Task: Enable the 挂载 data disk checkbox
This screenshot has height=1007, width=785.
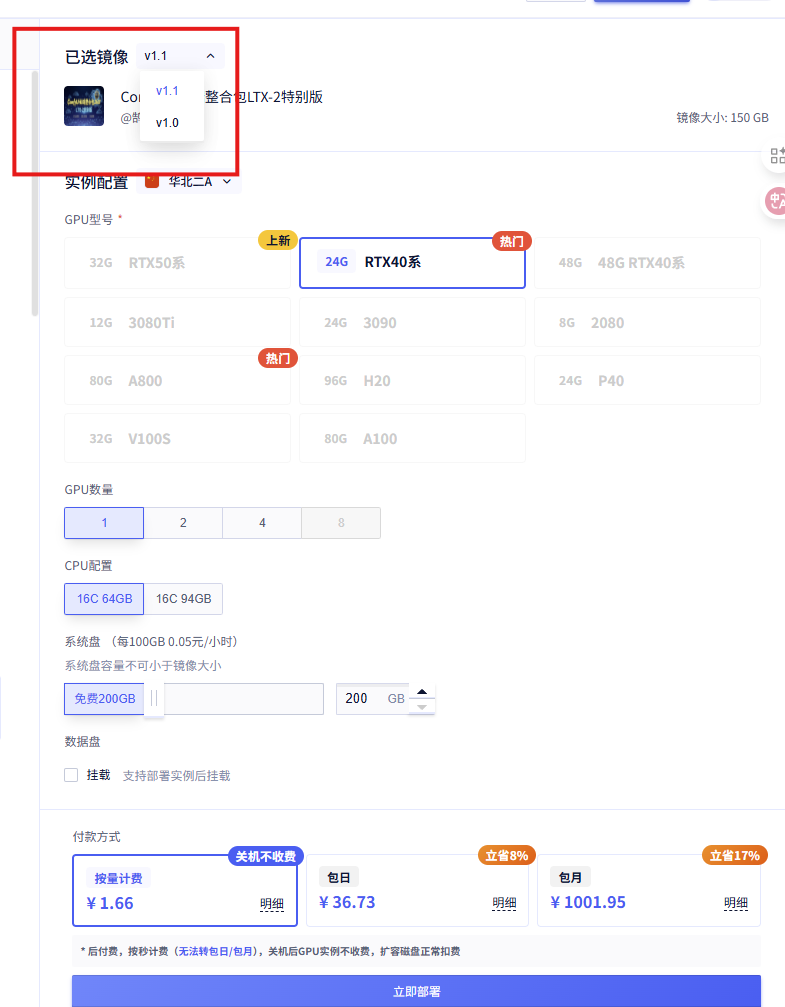Action: [x=71, y=775]
